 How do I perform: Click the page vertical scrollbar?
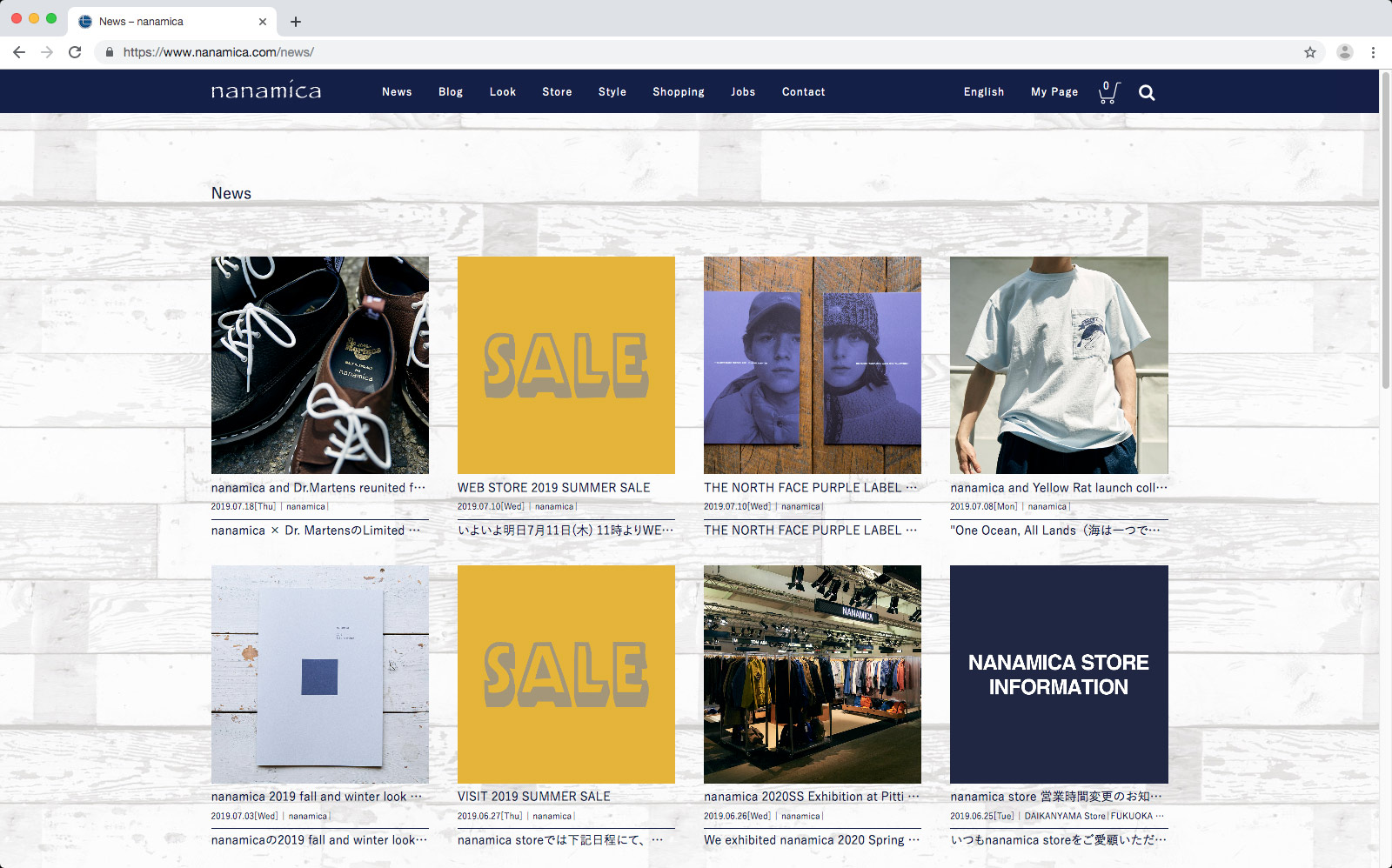coord(1386,230)
